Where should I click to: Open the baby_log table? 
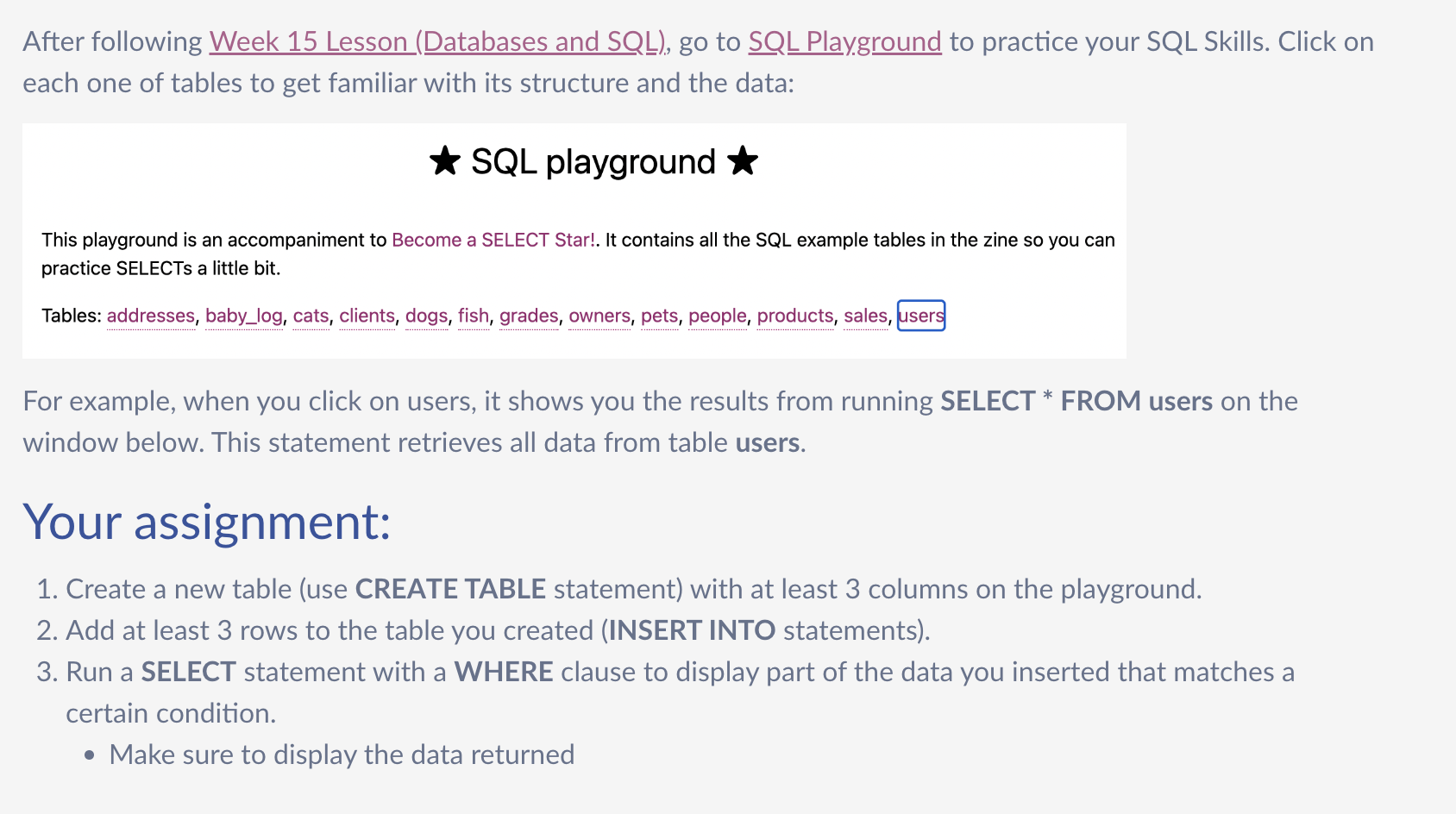pos(244,316)
